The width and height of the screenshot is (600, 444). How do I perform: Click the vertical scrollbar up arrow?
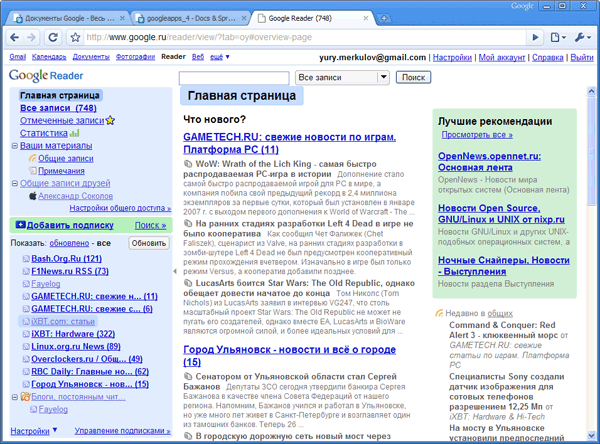tap(591, 91)
